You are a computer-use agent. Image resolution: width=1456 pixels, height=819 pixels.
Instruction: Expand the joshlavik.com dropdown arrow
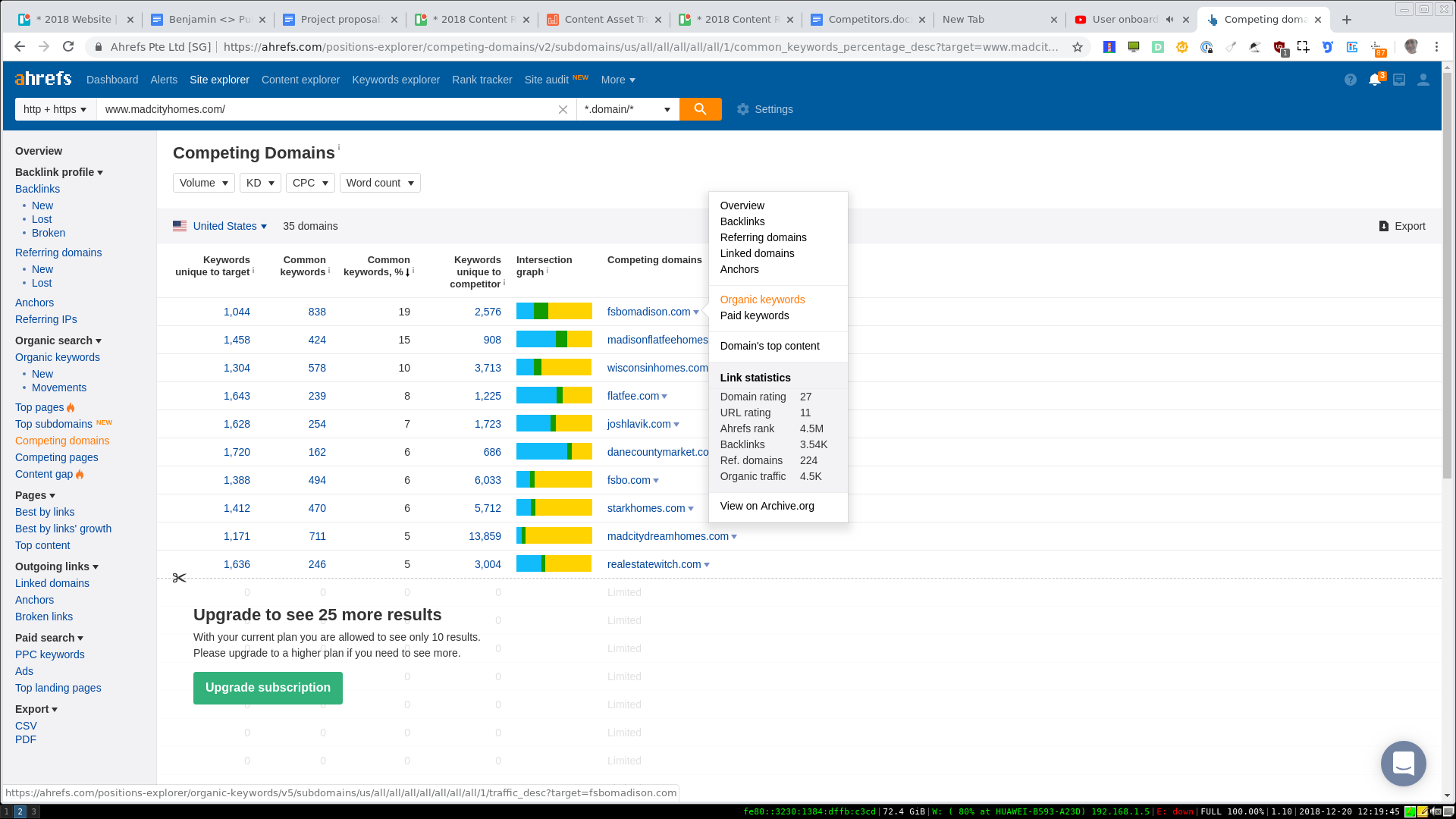pos(676,425)
